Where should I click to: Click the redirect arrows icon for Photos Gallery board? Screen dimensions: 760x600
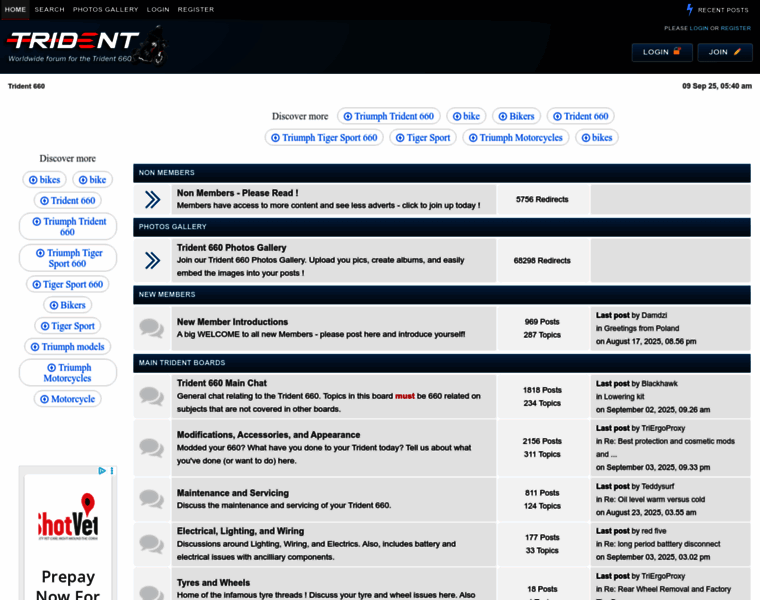coord(153,260)
